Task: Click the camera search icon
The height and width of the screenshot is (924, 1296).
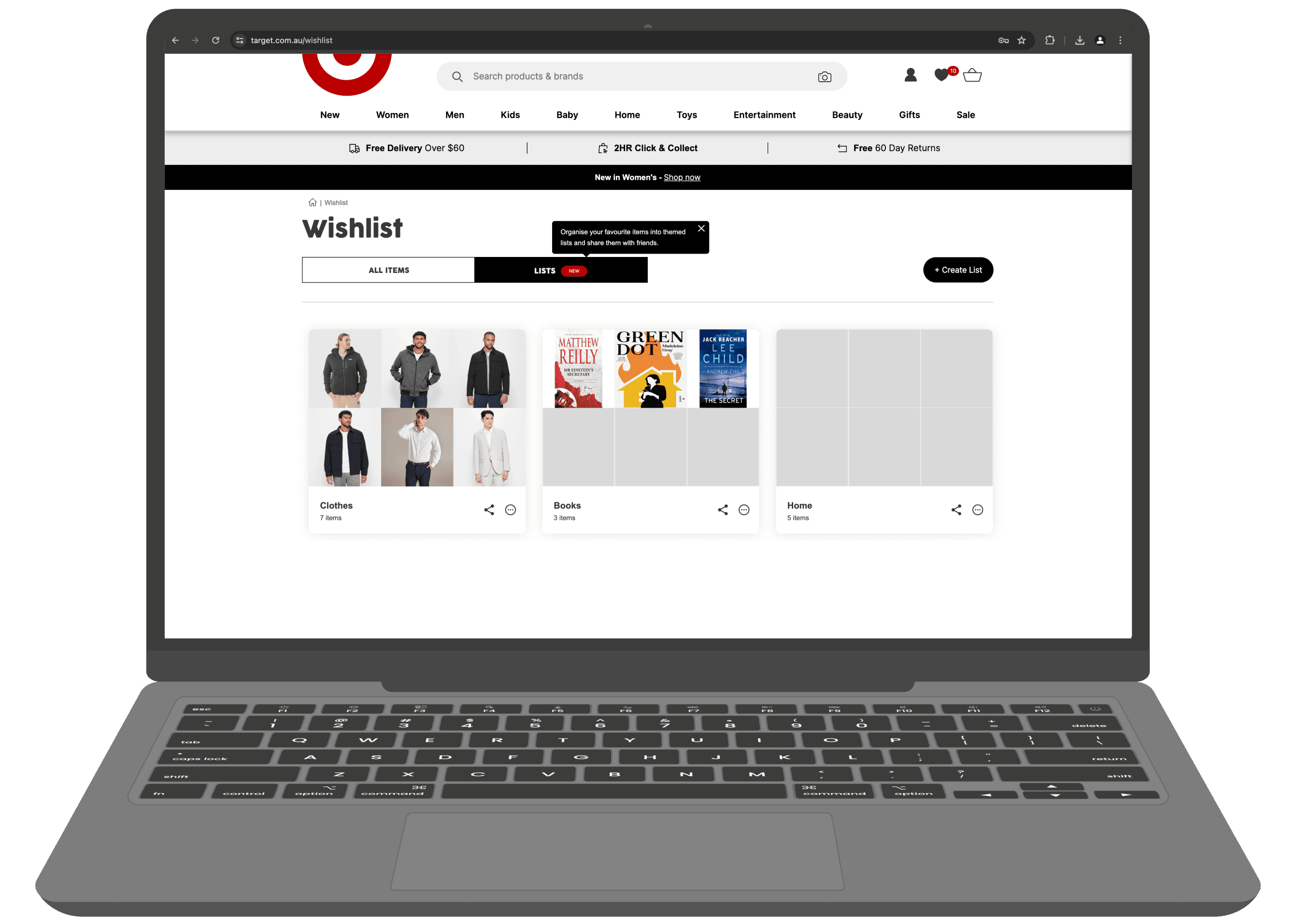Action: [824, 77]
